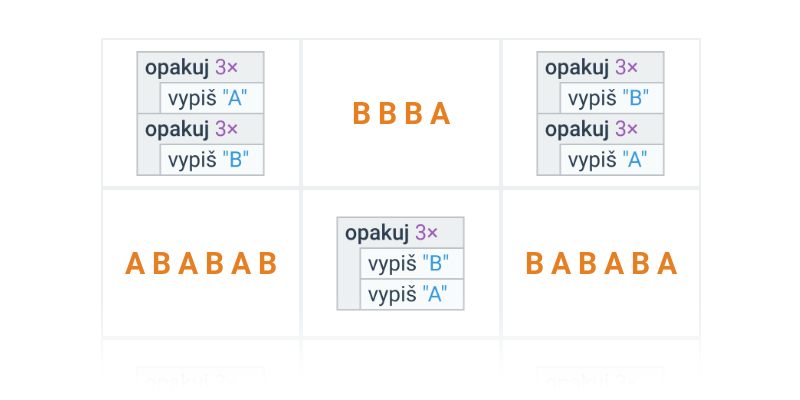Pick the card with A loop before B loop
The height and width of the screenshot is (400, 800).
201,113
